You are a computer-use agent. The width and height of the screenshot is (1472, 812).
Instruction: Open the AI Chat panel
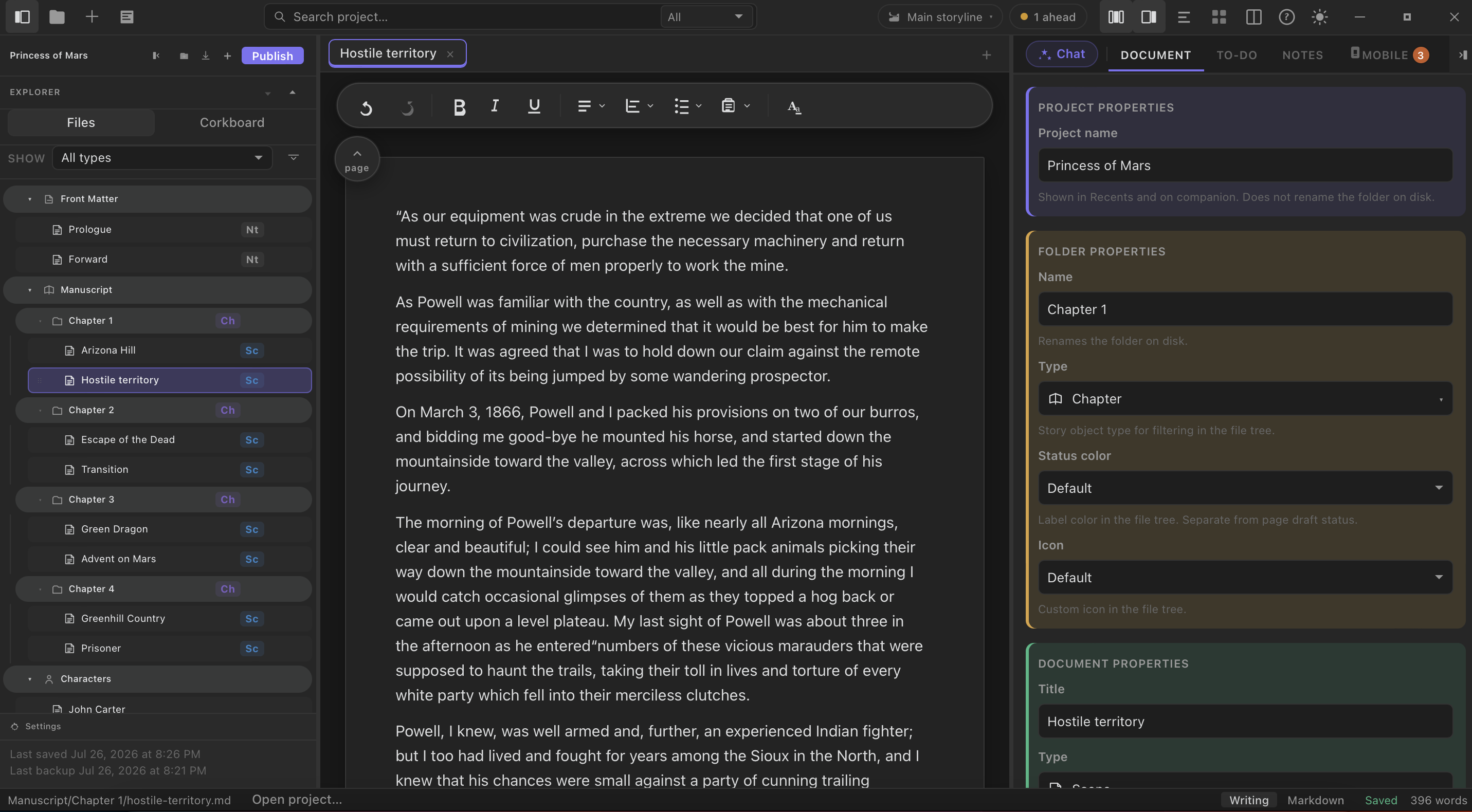pos(1062,53)
